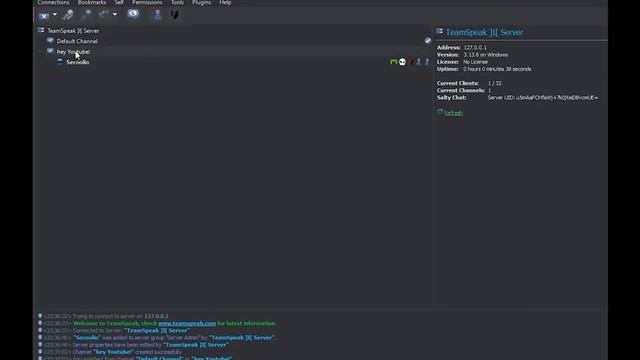Click the server icon beside tree root
The image size is (640, 360).
tap(41, 30)
